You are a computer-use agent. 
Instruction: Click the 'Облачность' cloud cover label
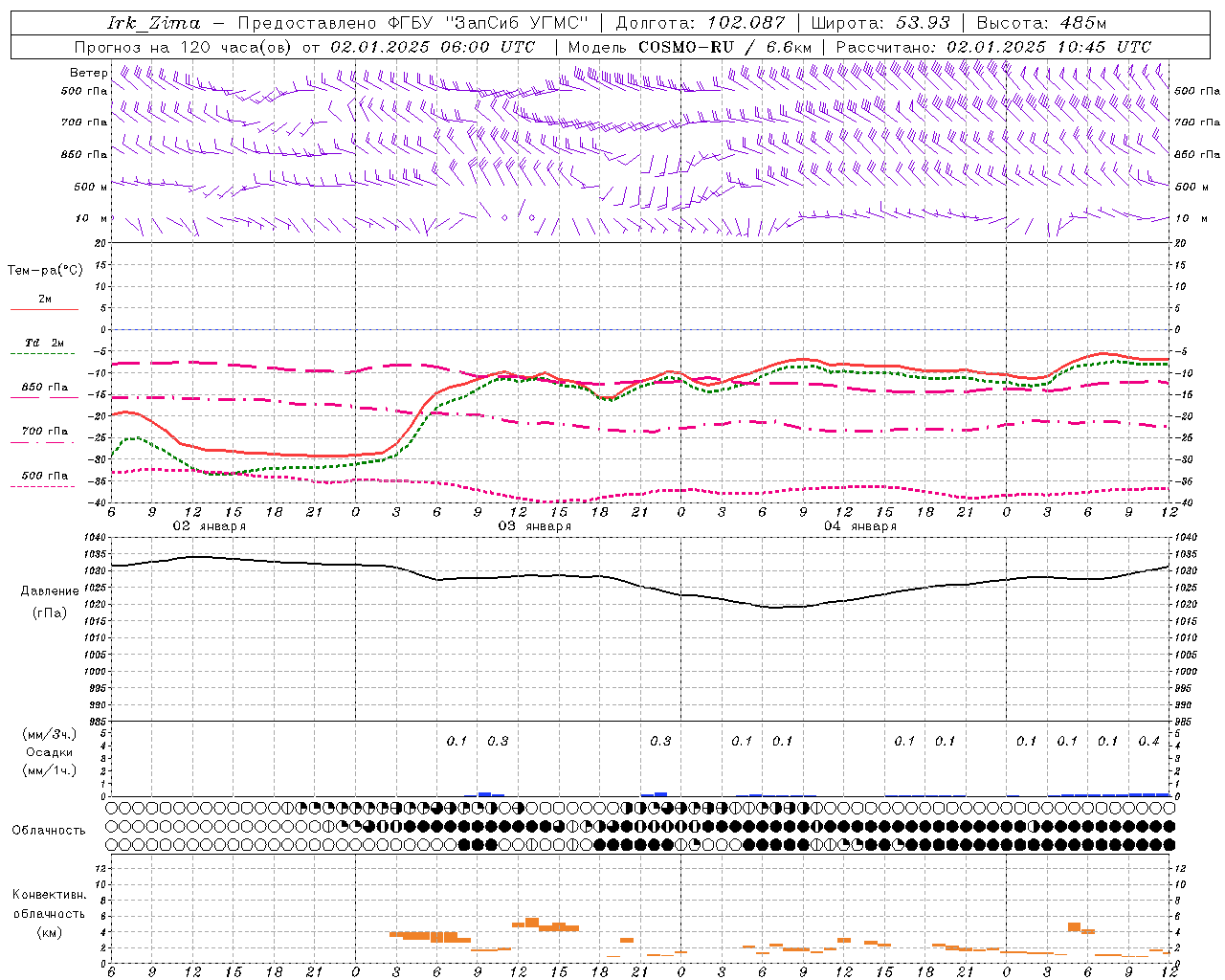point(49,831)
